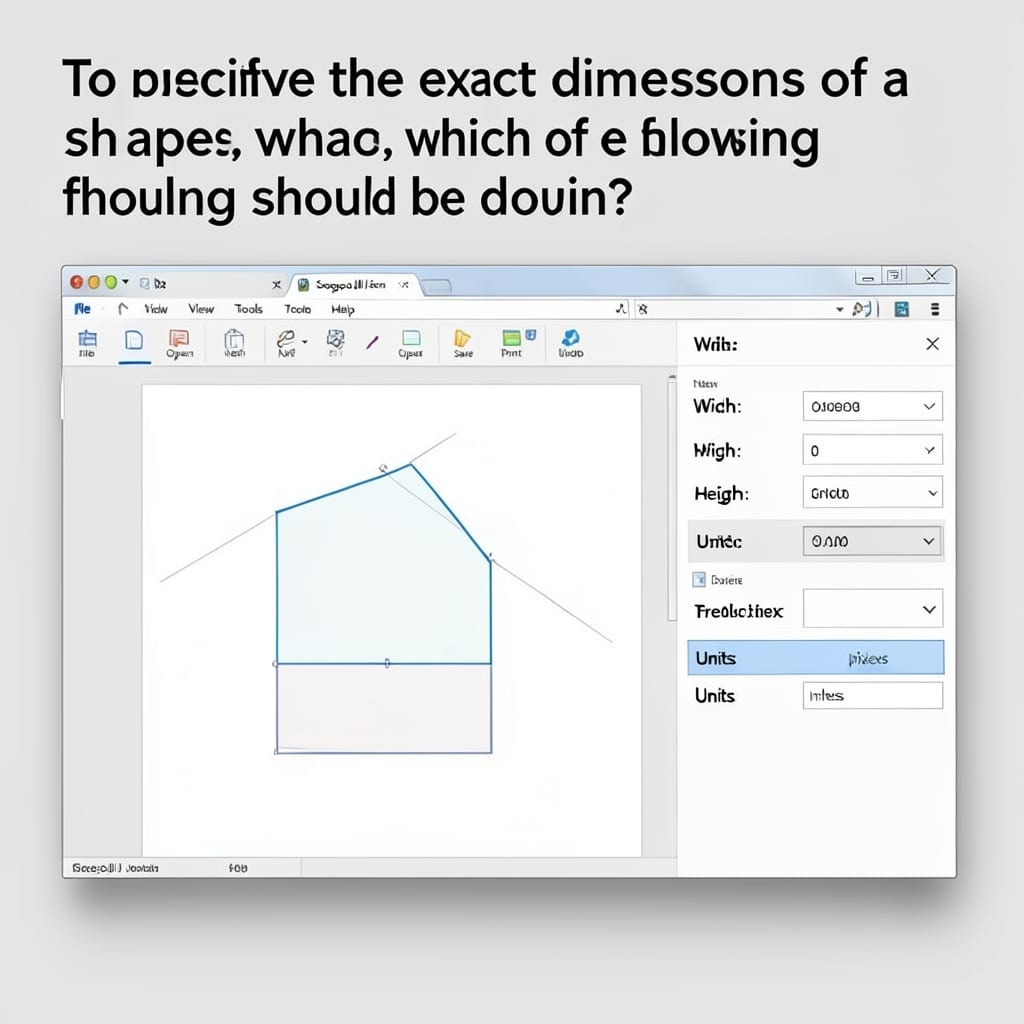Close the dimensions side panel
1024x1024 pixels.
933,344
